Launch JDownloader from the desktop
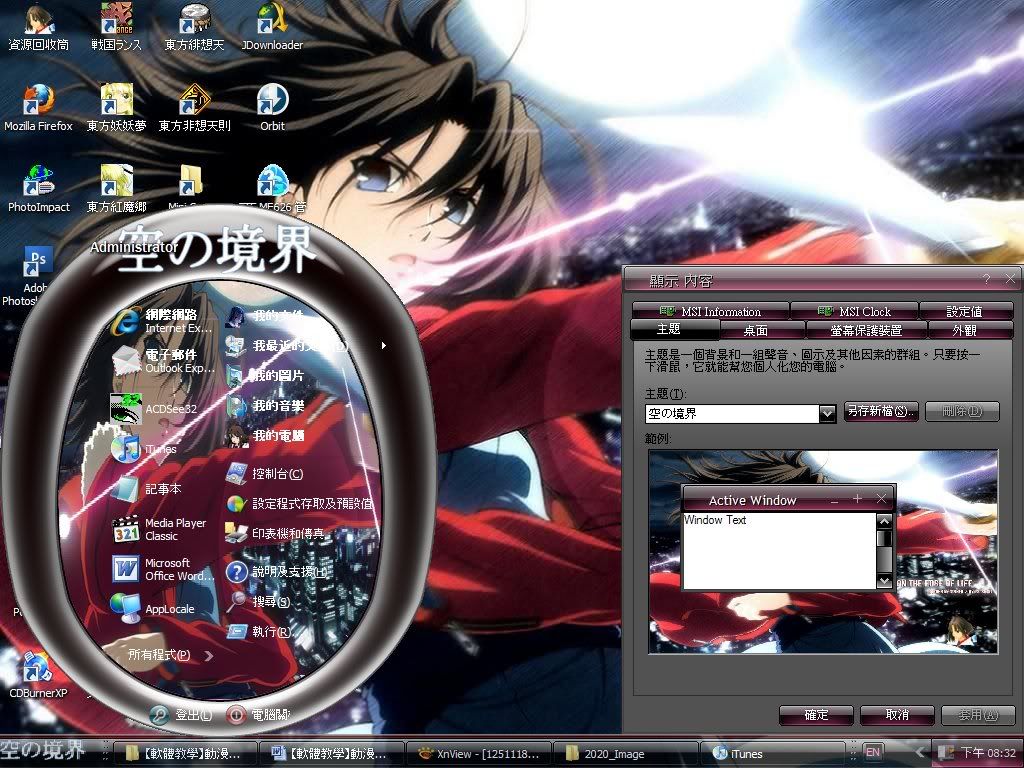 tap(272, 27)
